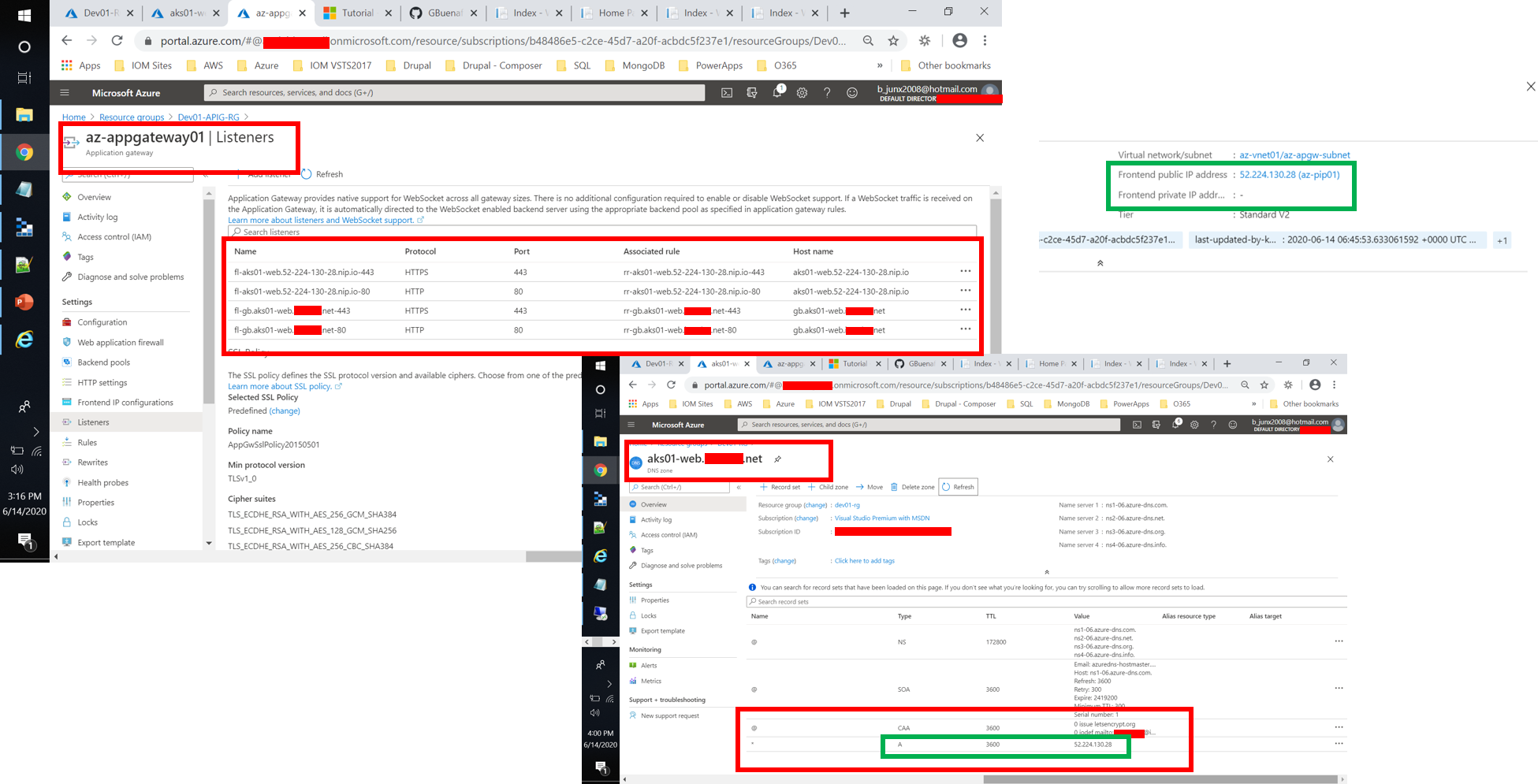Open directory filter icon in Listeners window header

tap(752, 93)
